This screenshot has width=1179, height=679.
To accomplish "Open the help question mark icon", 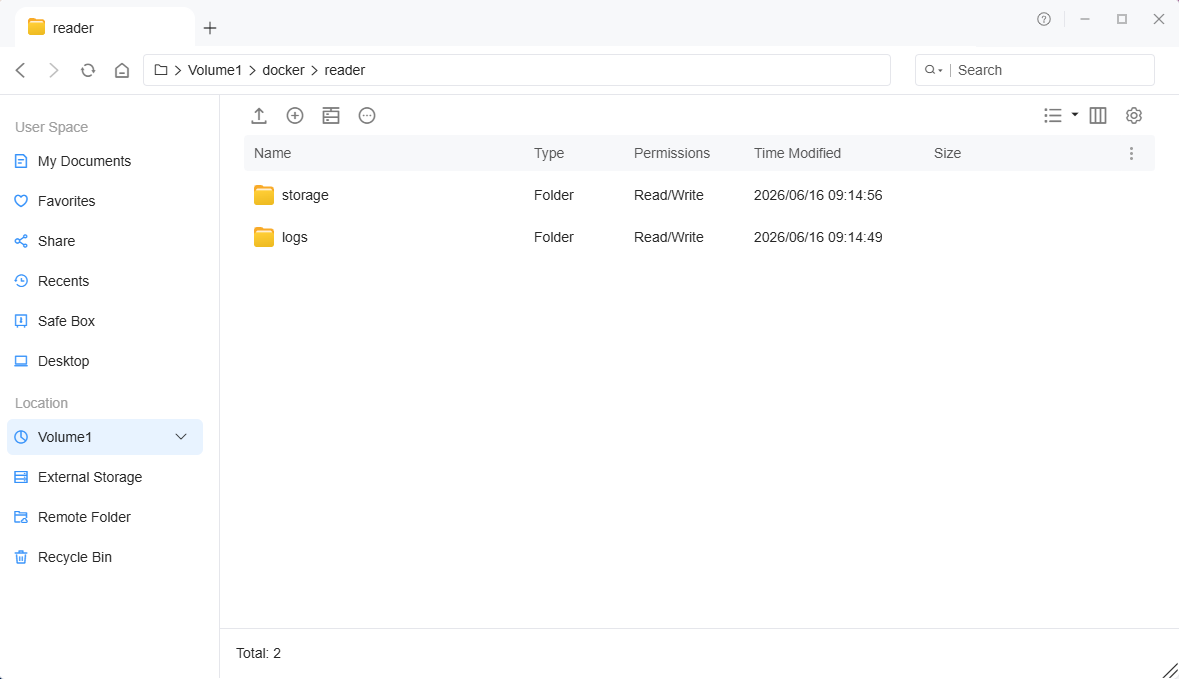I will (x=1044, y=19).
